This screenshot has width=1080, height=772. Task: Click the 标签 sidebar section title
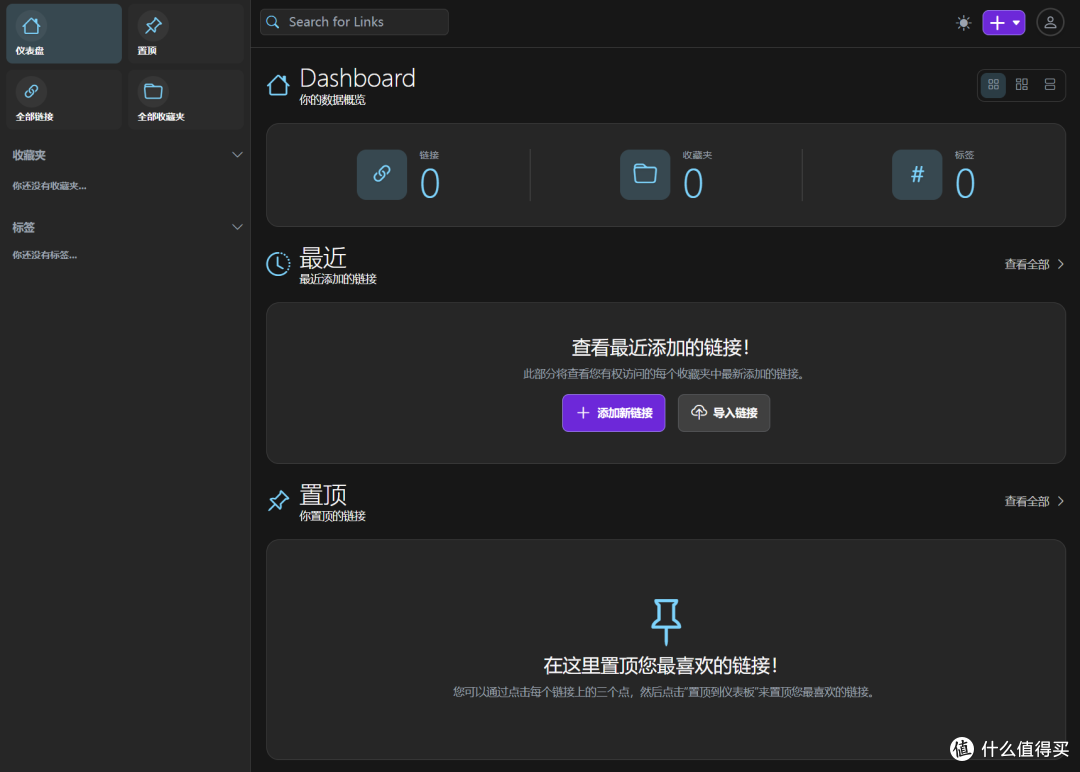[23, 227]
